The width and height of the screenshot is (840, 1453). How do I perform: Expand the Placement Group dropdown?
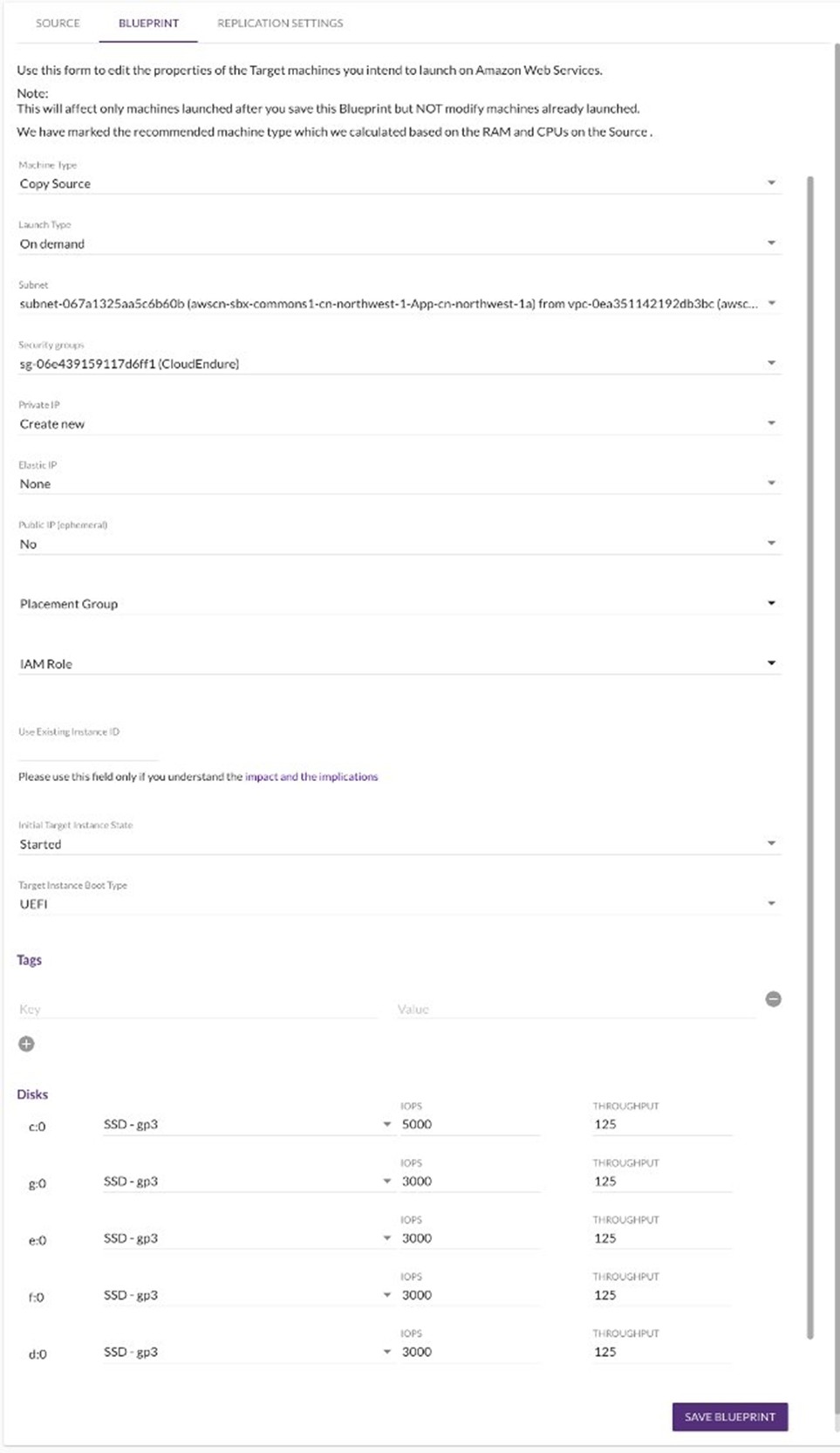(398, 604)
